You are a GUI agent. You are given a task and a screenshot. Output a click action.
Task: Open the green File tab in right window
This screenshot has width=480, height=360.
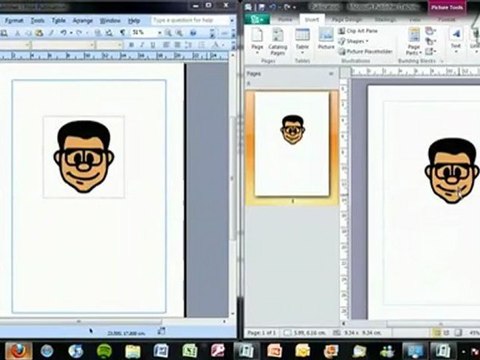(257, 19)
